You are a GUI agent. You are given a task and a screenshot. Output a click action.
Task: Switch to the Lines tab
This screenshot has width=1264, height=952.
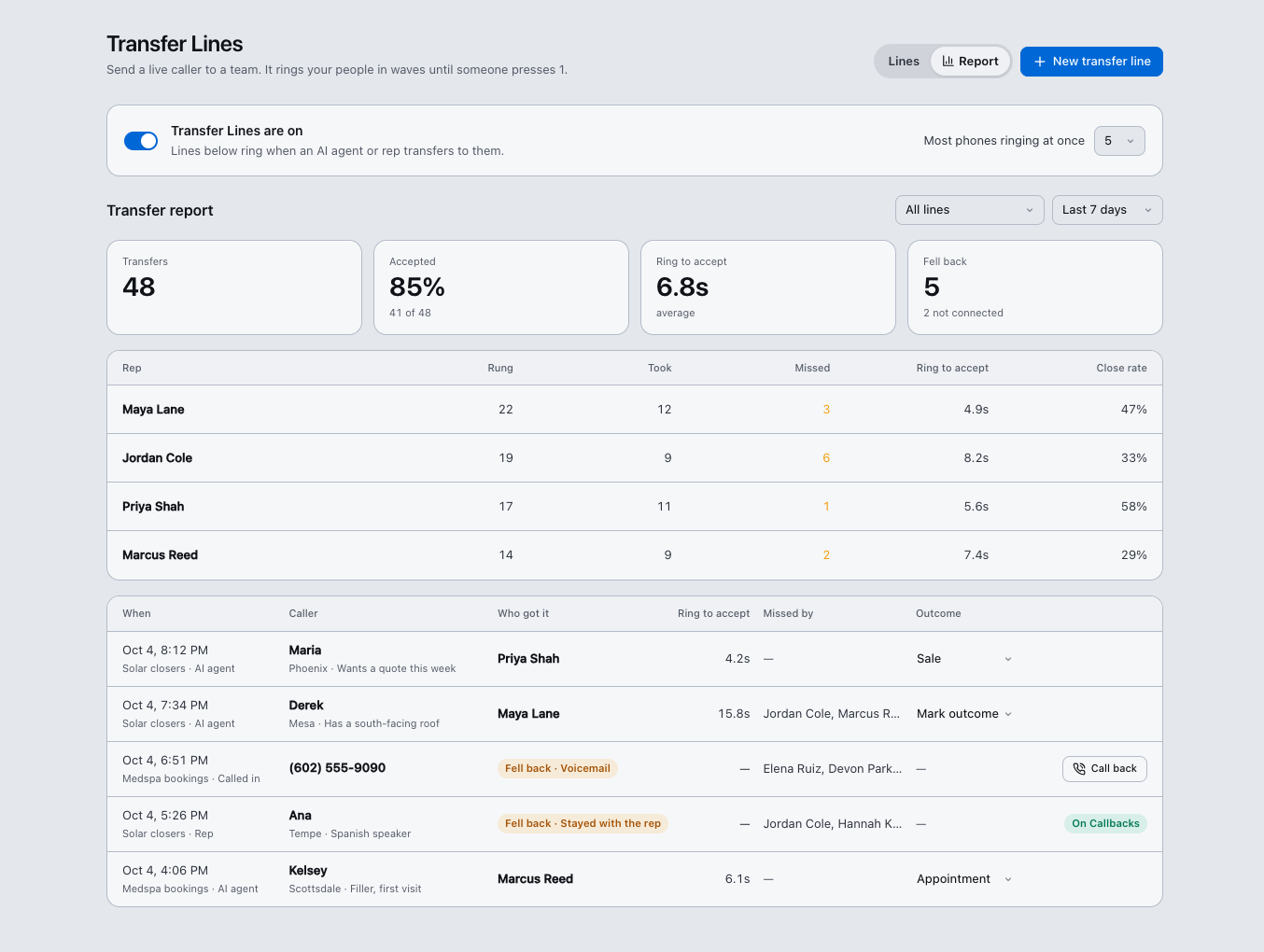point(903,62)
